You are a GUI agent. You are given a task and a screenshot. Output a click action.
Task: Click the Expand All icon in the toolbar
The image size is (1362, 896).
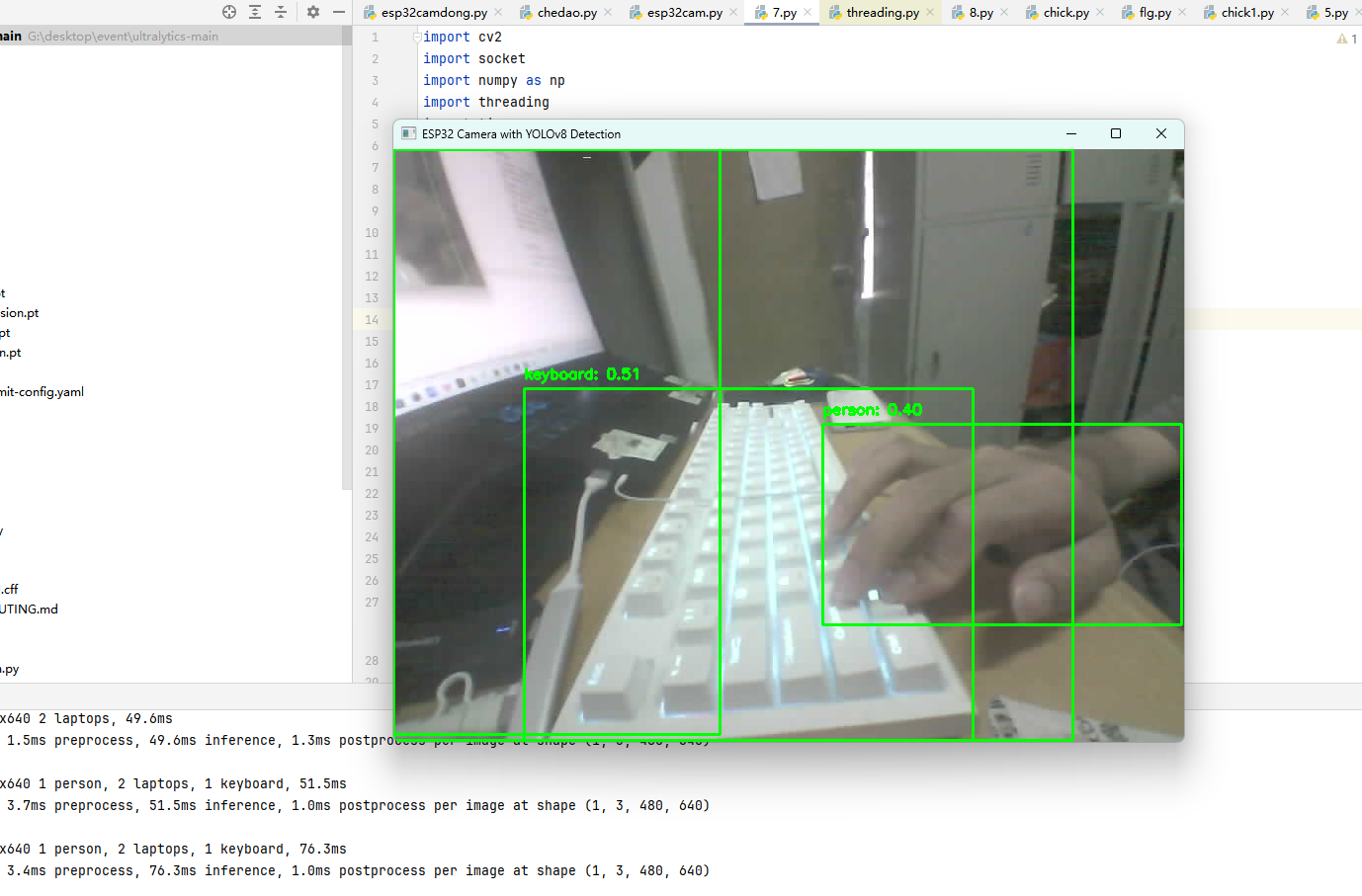(255, 12)
